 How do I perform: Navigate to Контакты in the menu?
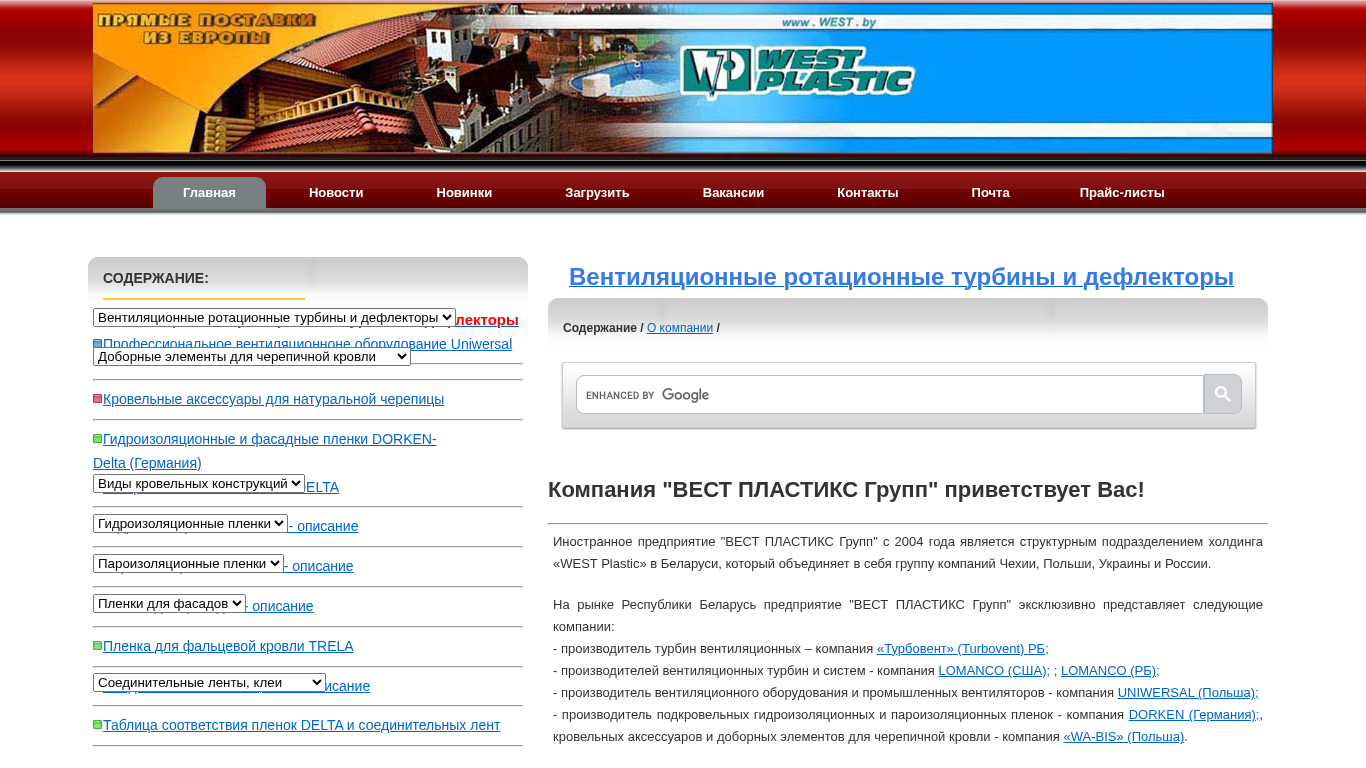[x=868, y=193]
